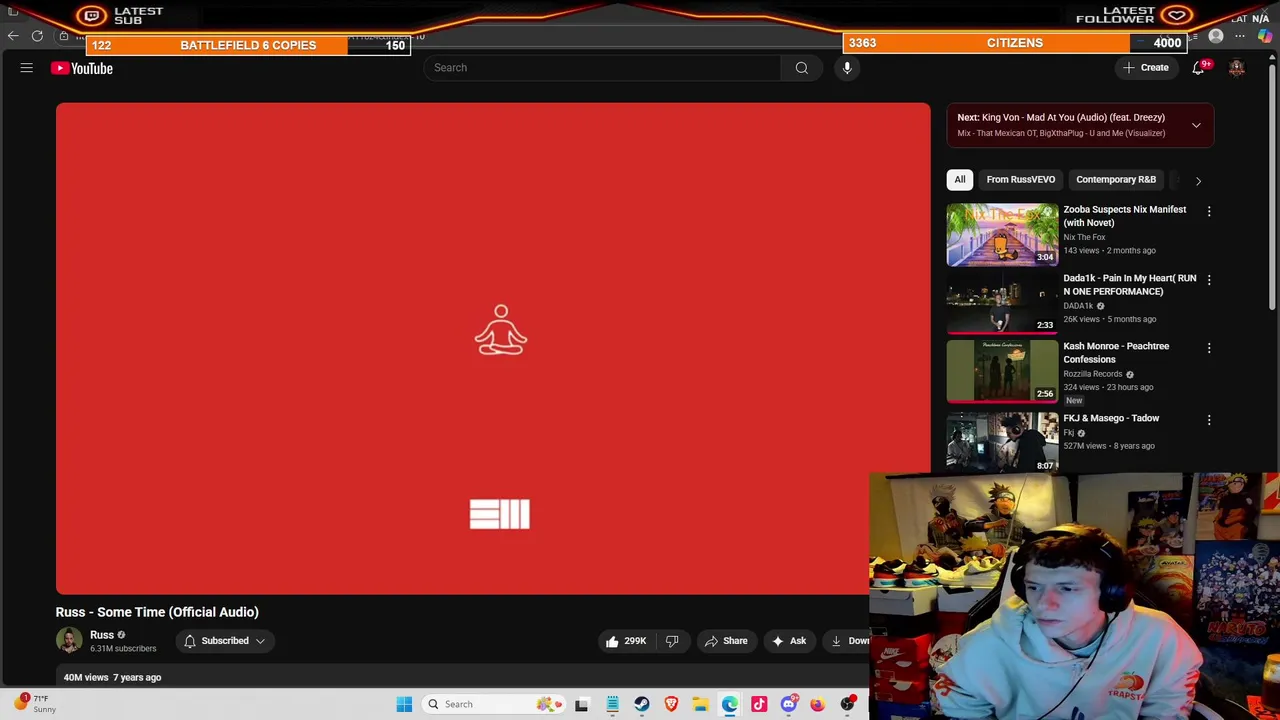Share the video

726,641
